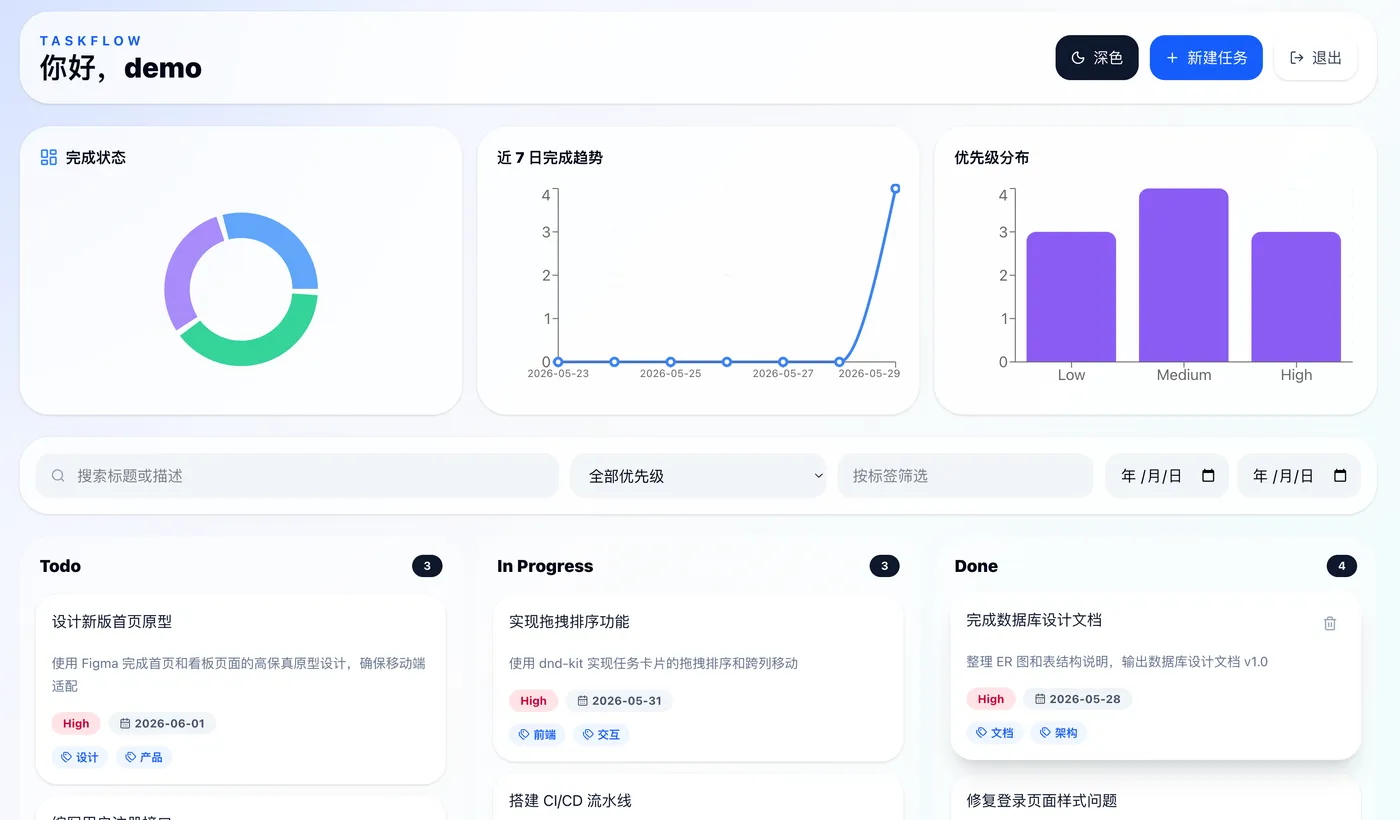Open the 设计新版首页原型 task card
This screenshot has height=820, width=1400.
pos(240,689)
